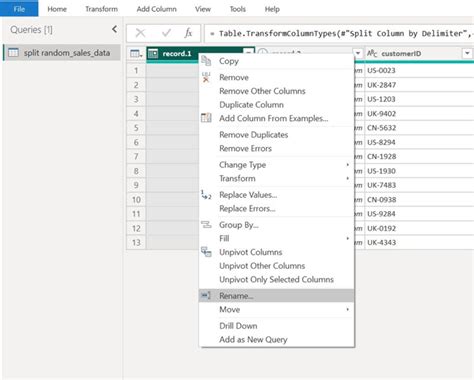Choose Replace Errors

point(276,208)
